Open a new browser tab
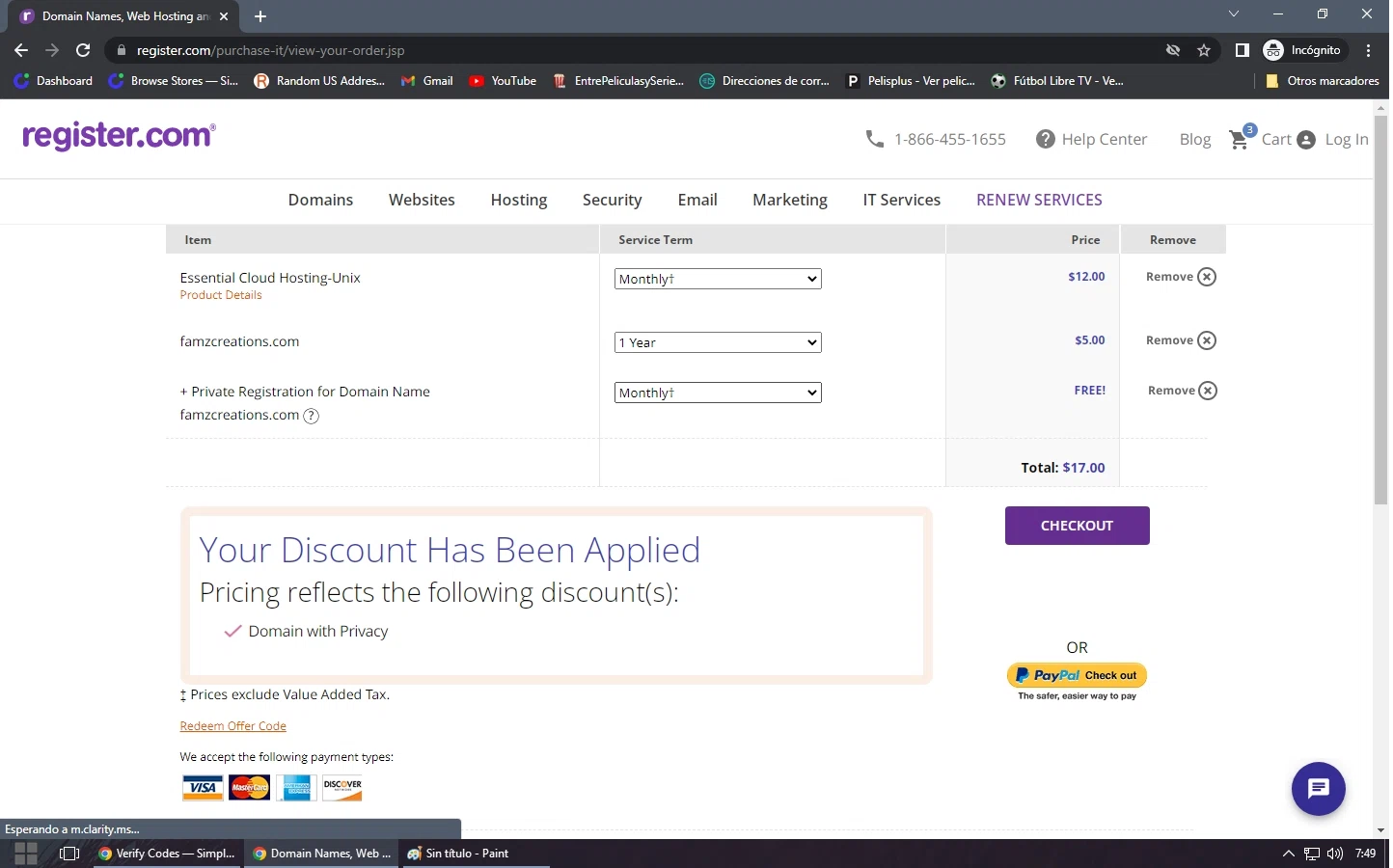The width and height of the screenshot is (1393, 868). (260, 16)
